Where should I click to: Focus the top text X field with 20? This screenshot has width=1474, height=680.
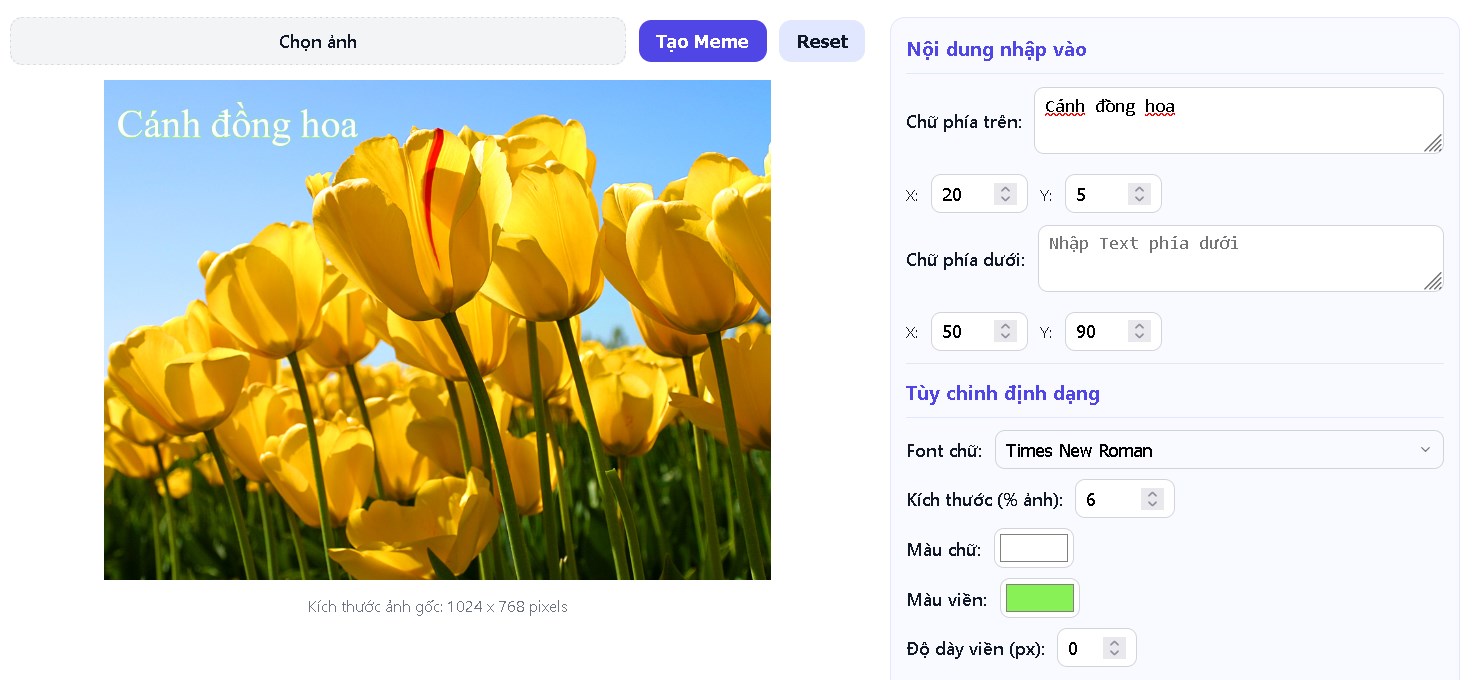click(962, 194)
